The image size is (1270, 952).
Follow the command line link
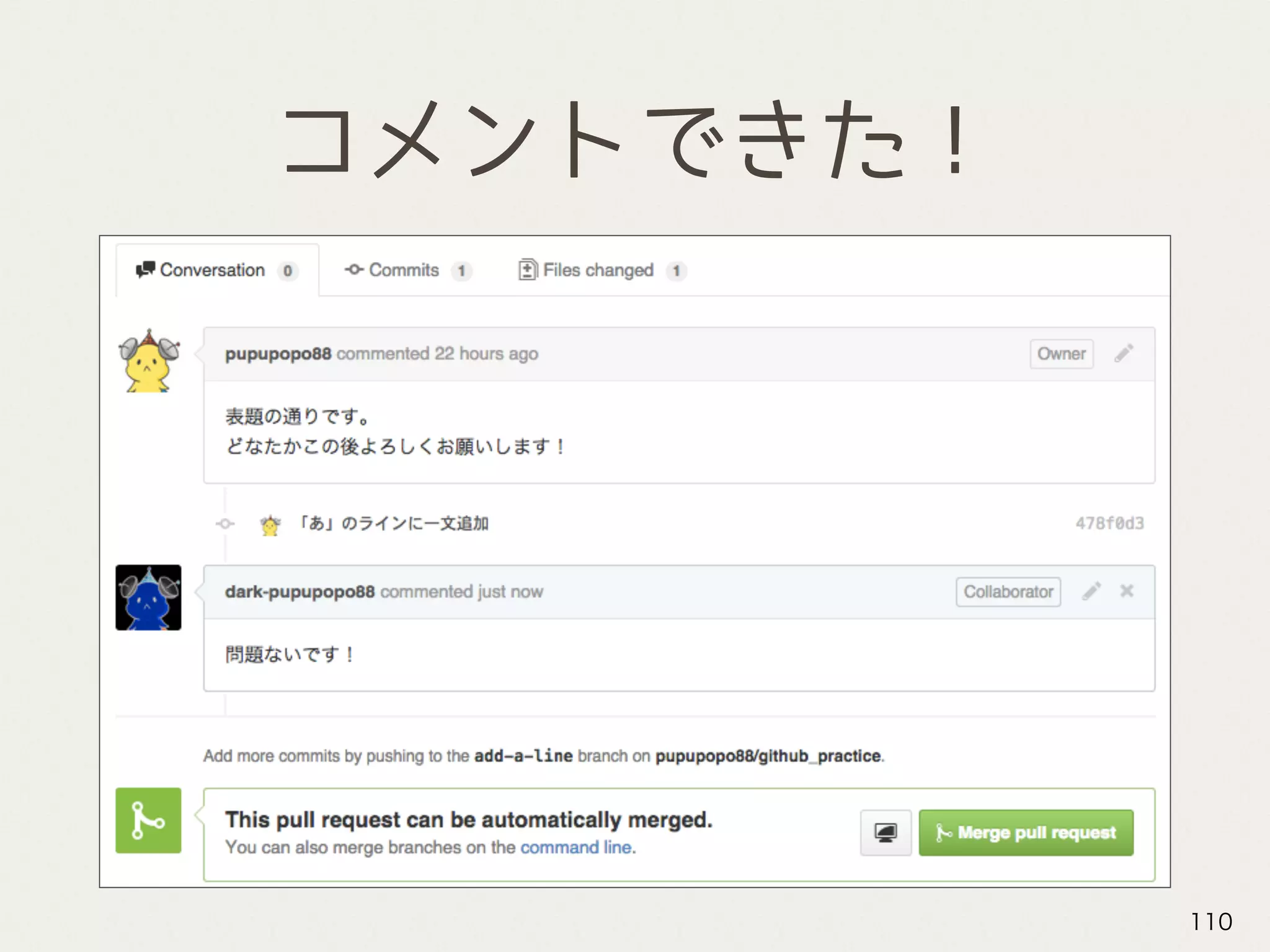577,847
